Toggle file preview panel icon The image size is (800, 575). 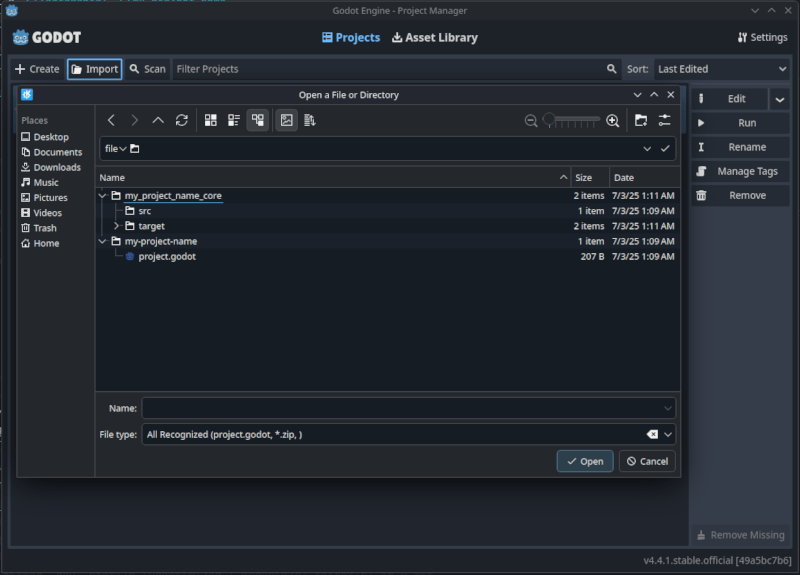pos(287,120)
